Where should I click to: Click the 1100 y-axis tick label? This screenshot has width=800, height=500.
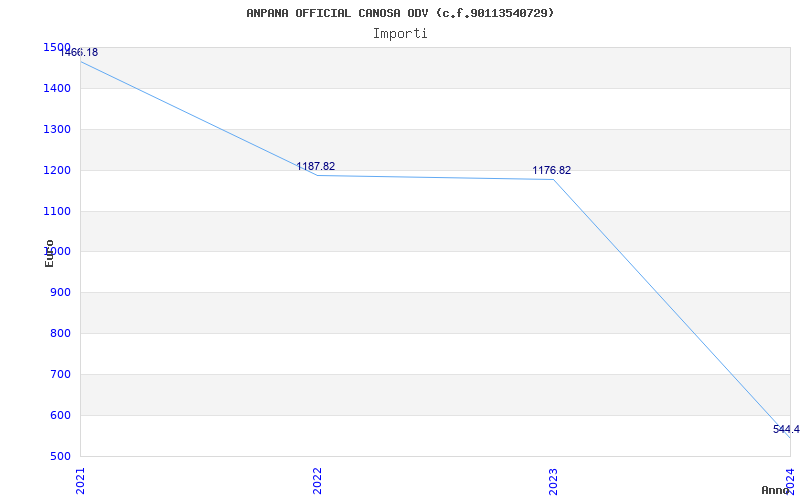(x=57, y=211)
